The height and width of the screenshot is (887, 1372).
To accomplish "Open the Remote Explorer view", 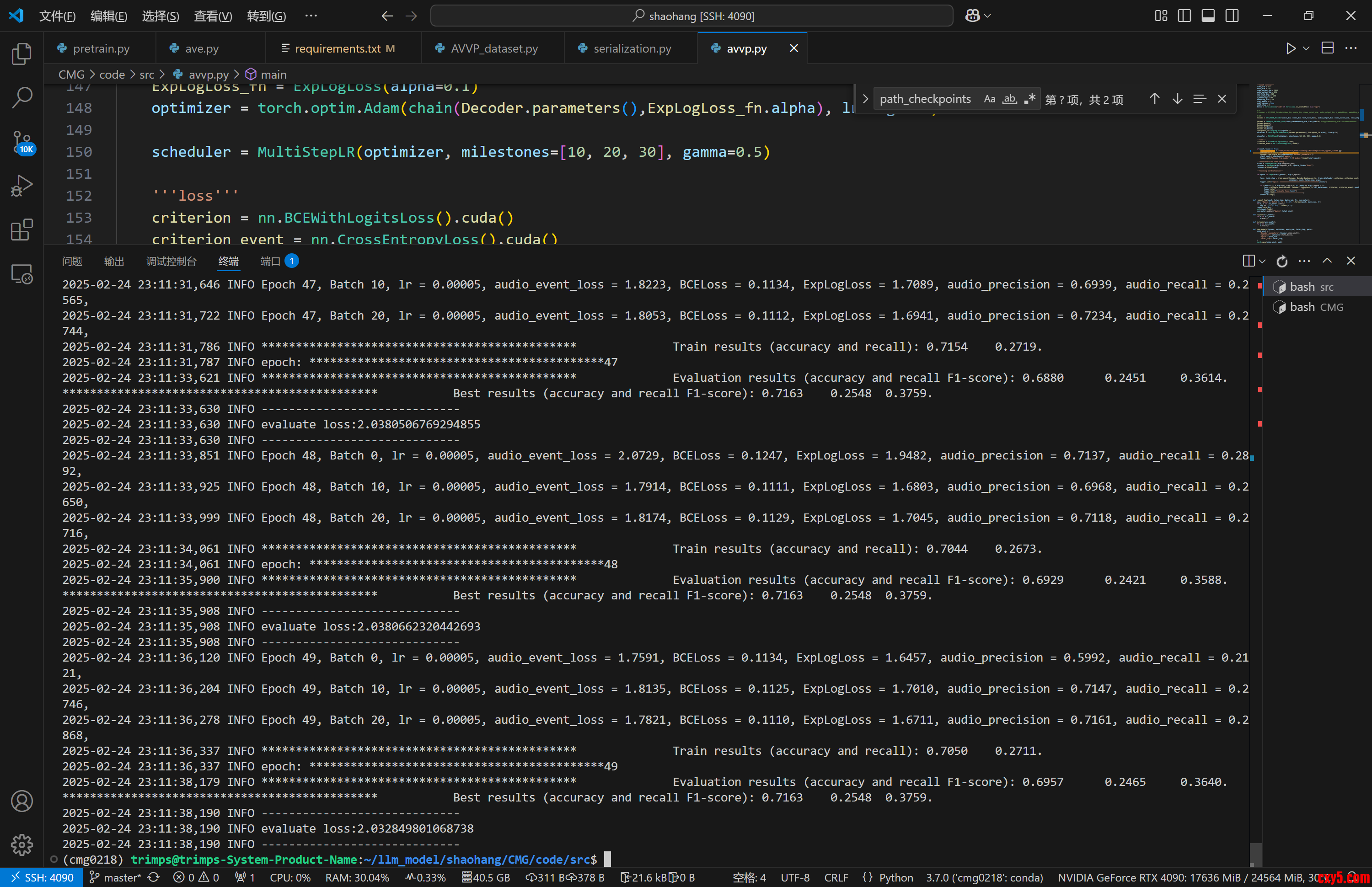I will click(x=22, y=274).
